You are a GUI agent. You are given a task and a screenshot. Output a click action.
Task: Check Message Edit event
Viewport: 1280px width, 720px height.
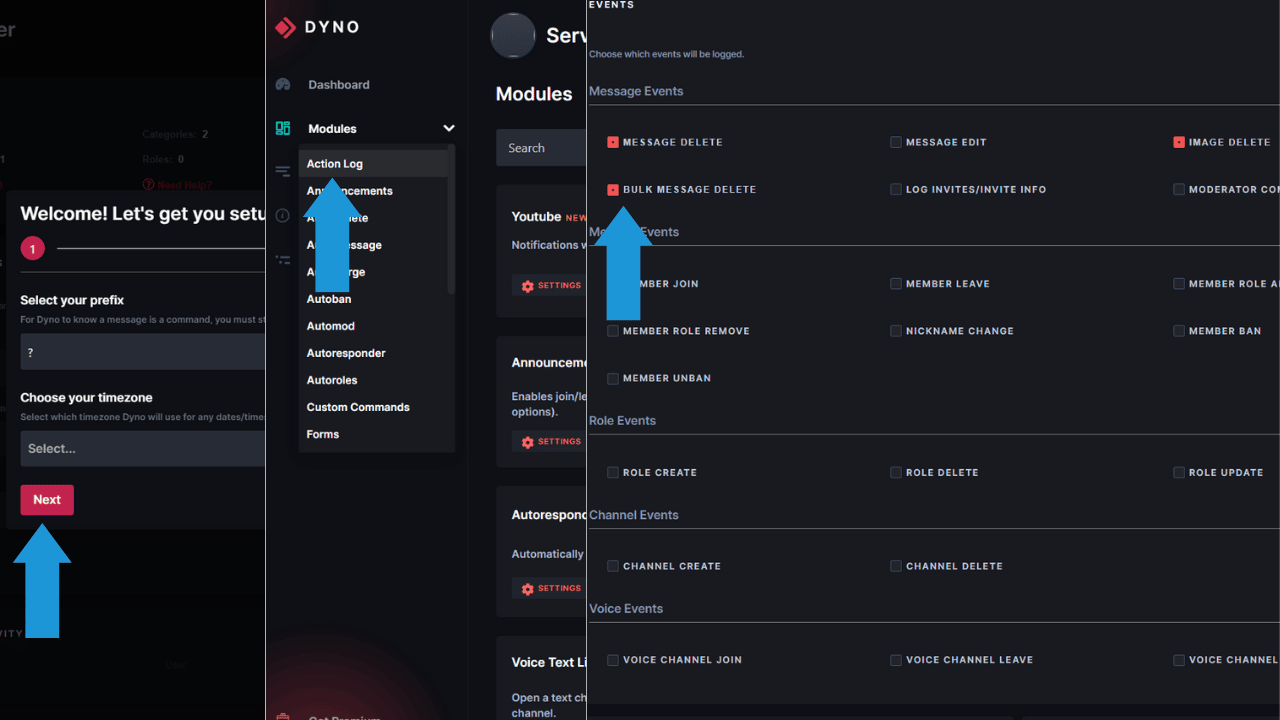tap(896, 142)
